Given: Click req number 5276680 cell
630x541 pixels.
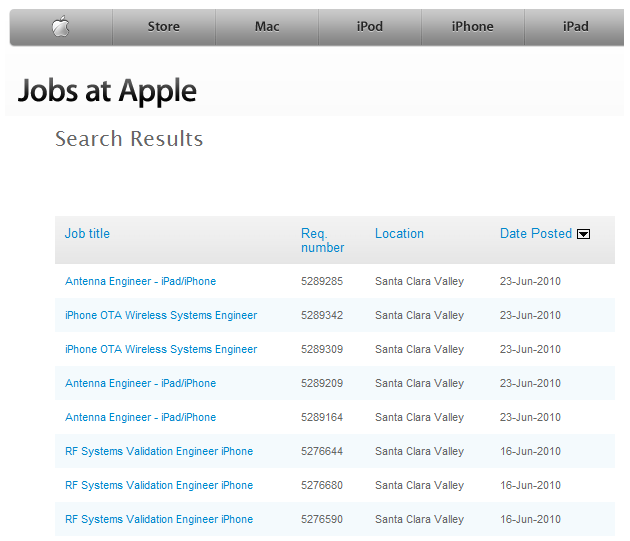Looking at the screenshot, I should point(322,485).
